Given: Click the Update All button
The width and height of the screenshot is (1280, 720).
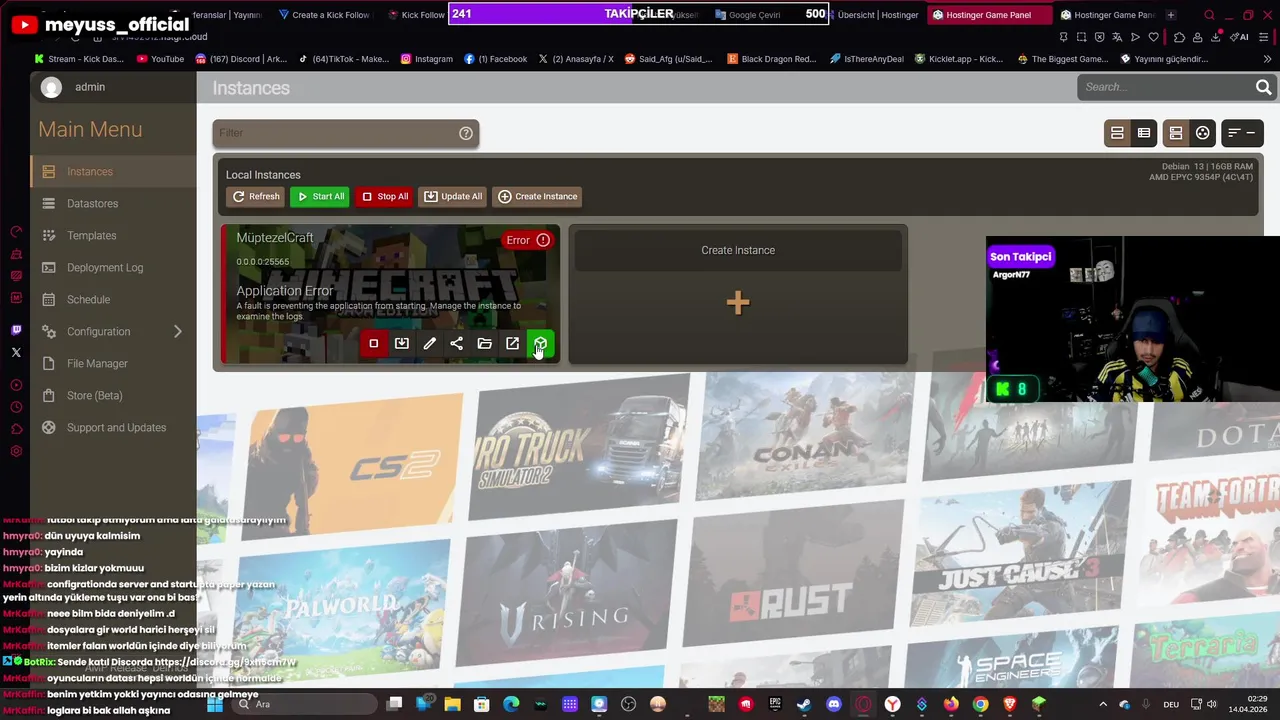Looking at the screenshot, I should click(453, 197).
